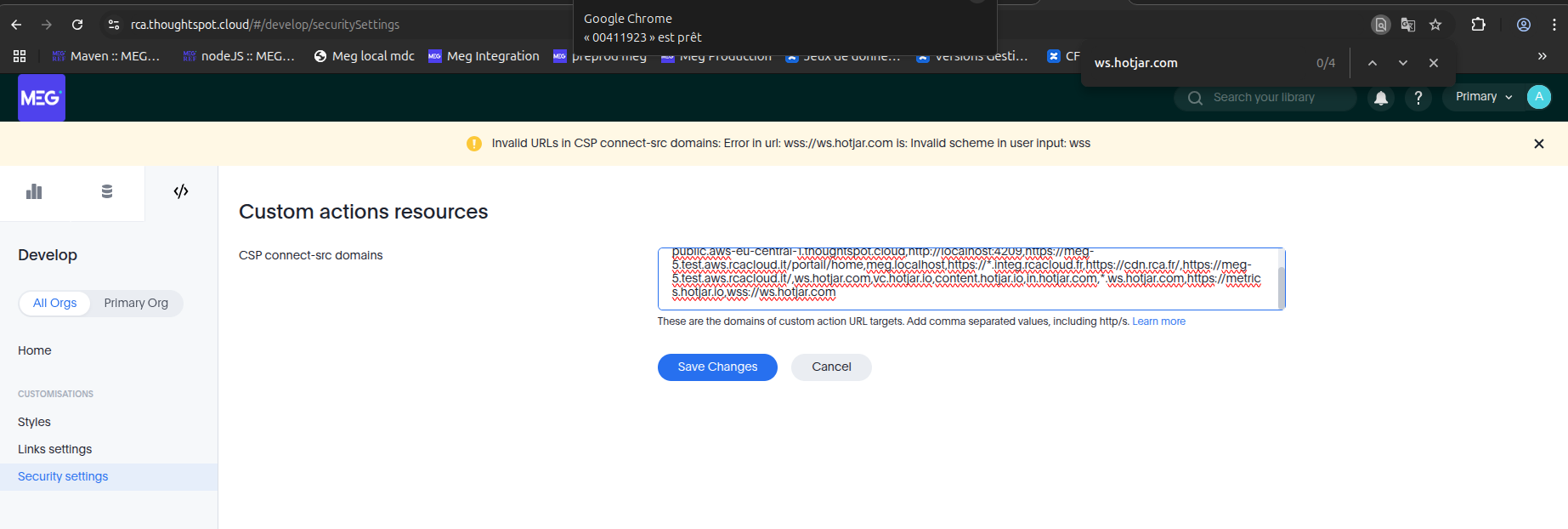Click the ws.hotjar.com find field
The height and width of the screenshot is (529, 1568).
coord(1198,63)
